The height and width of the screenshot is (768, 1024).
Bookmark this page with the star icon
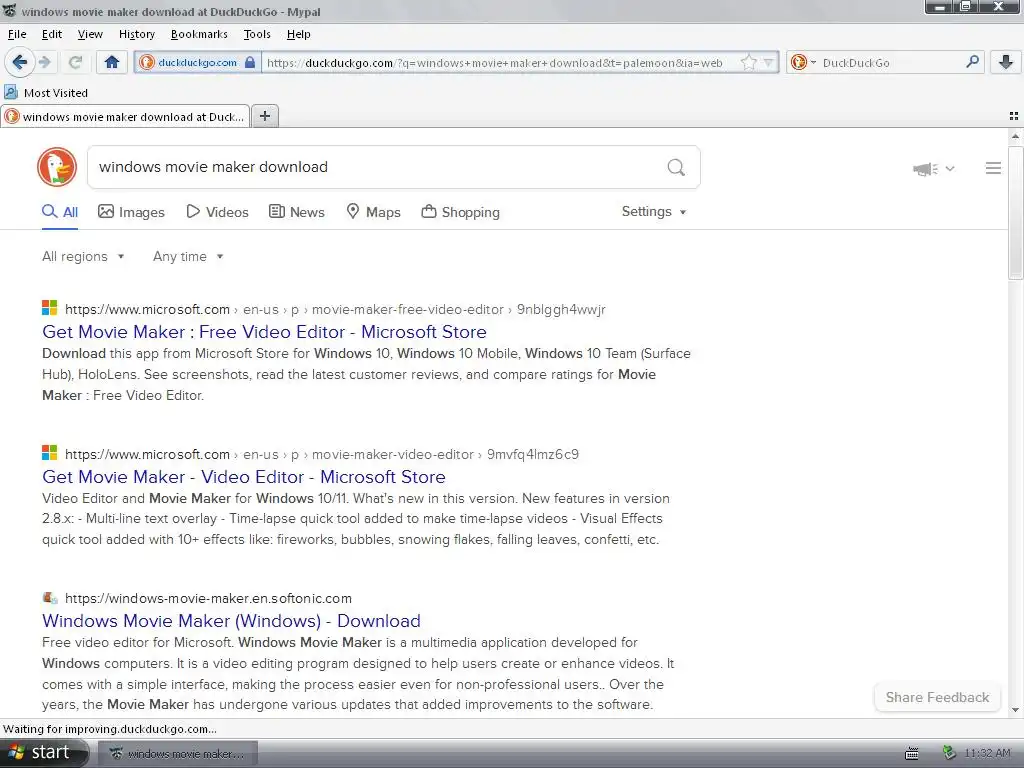[748, 63]
